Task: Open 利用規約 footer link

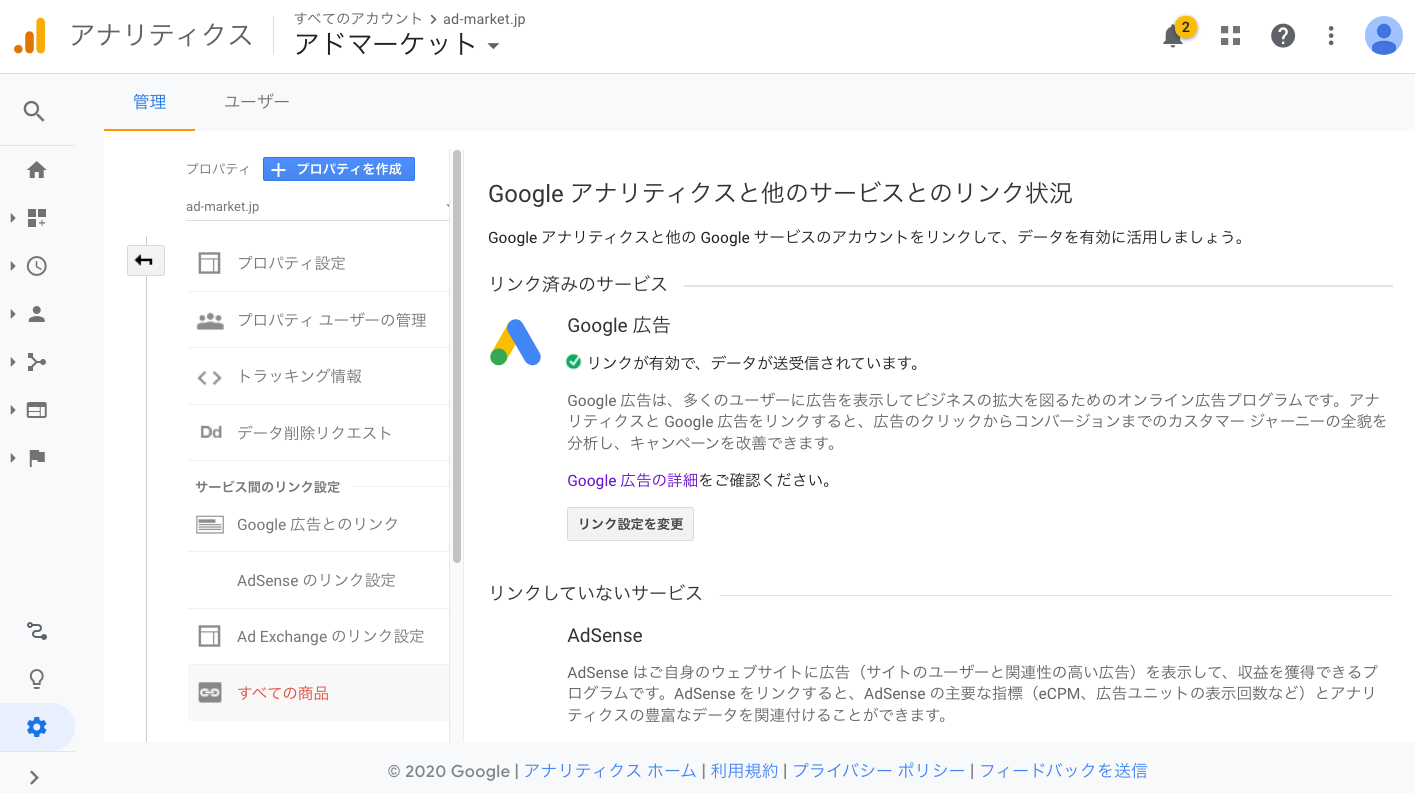Action: pos(744,771)
